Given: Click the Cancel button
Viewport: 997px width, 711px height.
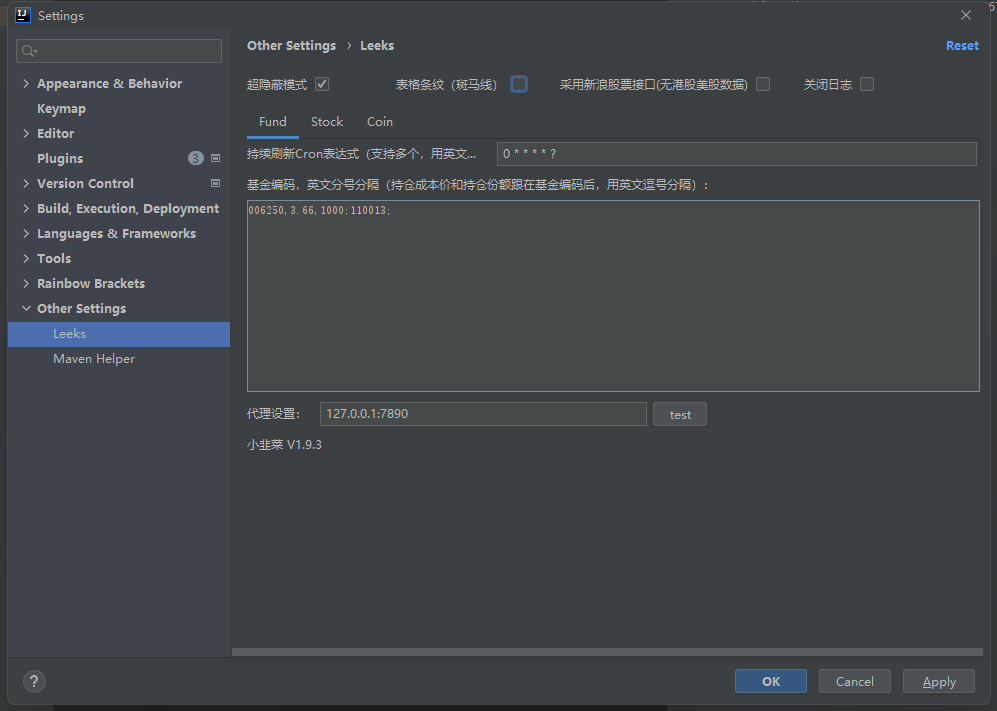Looking at the screenshot, I should 855,681.
